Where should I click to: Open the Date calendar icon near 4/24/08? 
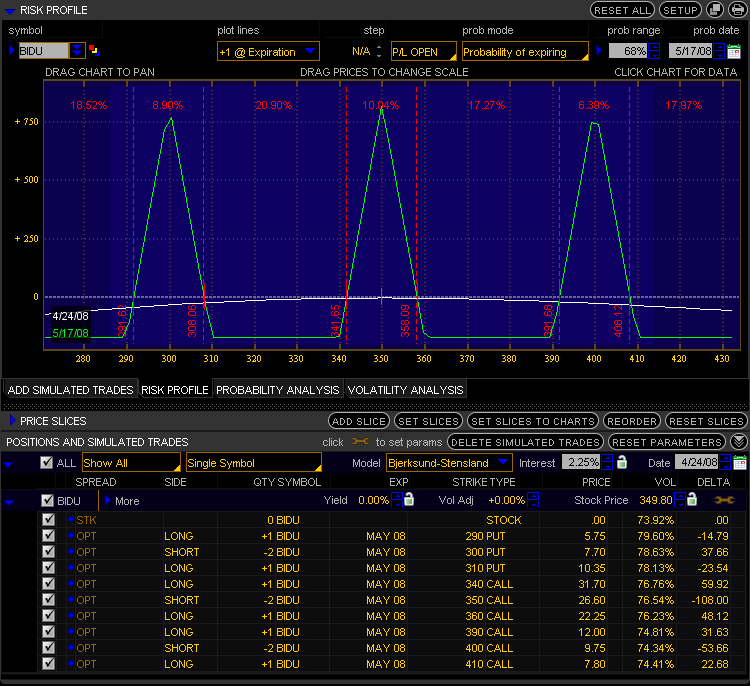pos(739,463)
